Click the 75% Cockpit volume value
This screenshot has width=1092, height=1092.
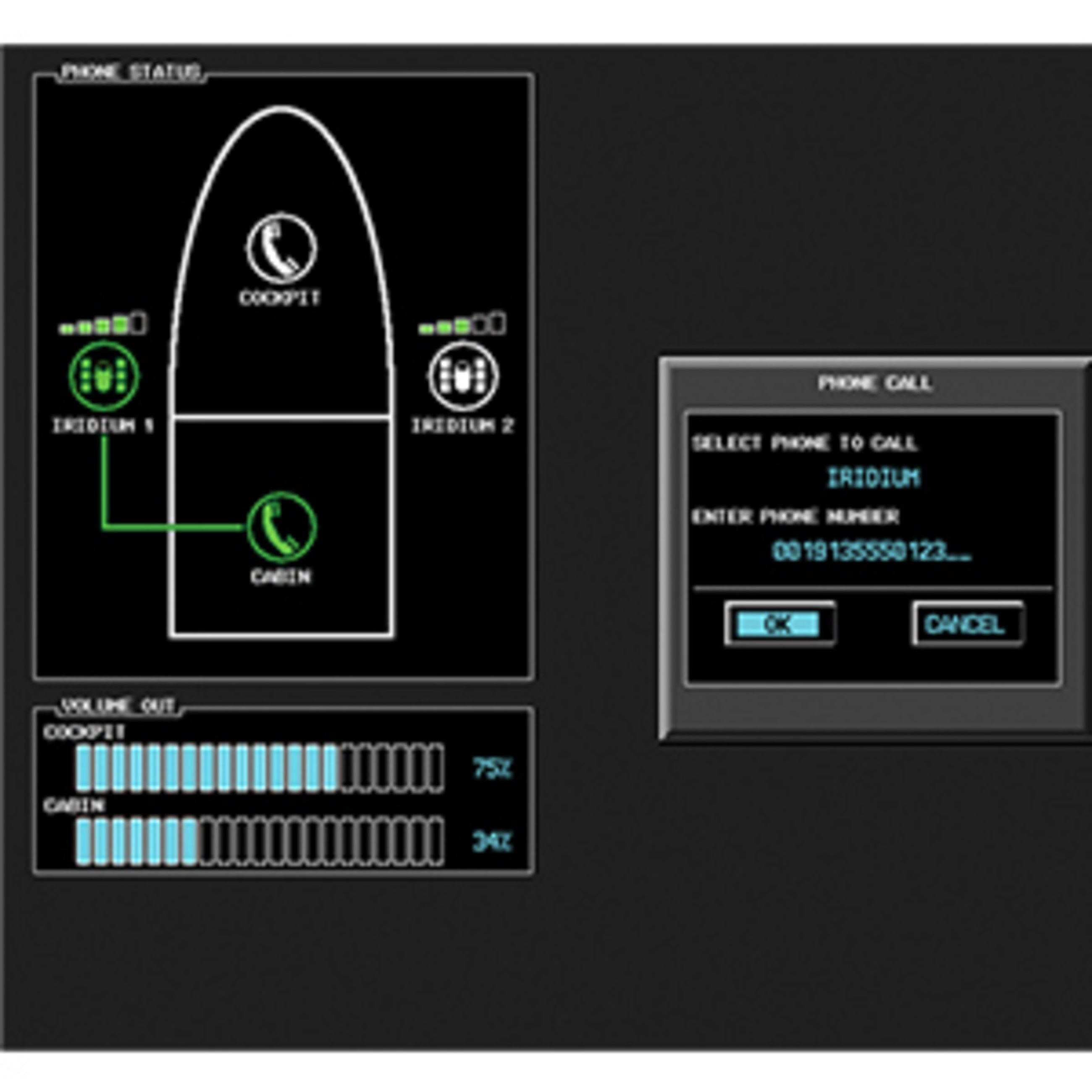pyautogui.click(x=491, y=769)
